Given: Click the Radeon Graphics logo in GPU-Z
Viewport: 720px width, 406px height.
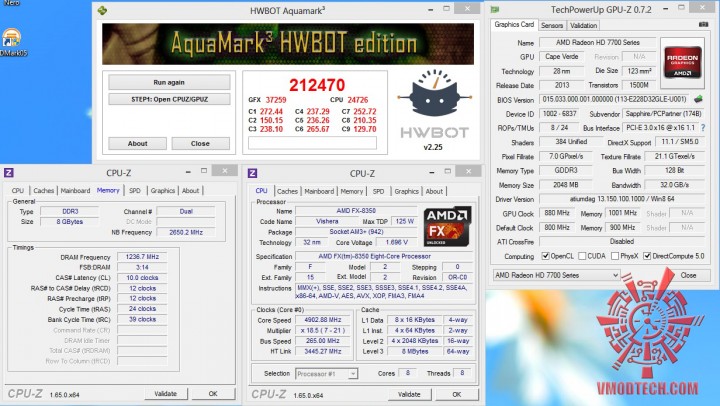Looking at the screenshot, I should pyautogui.click(x=682, y=63).
